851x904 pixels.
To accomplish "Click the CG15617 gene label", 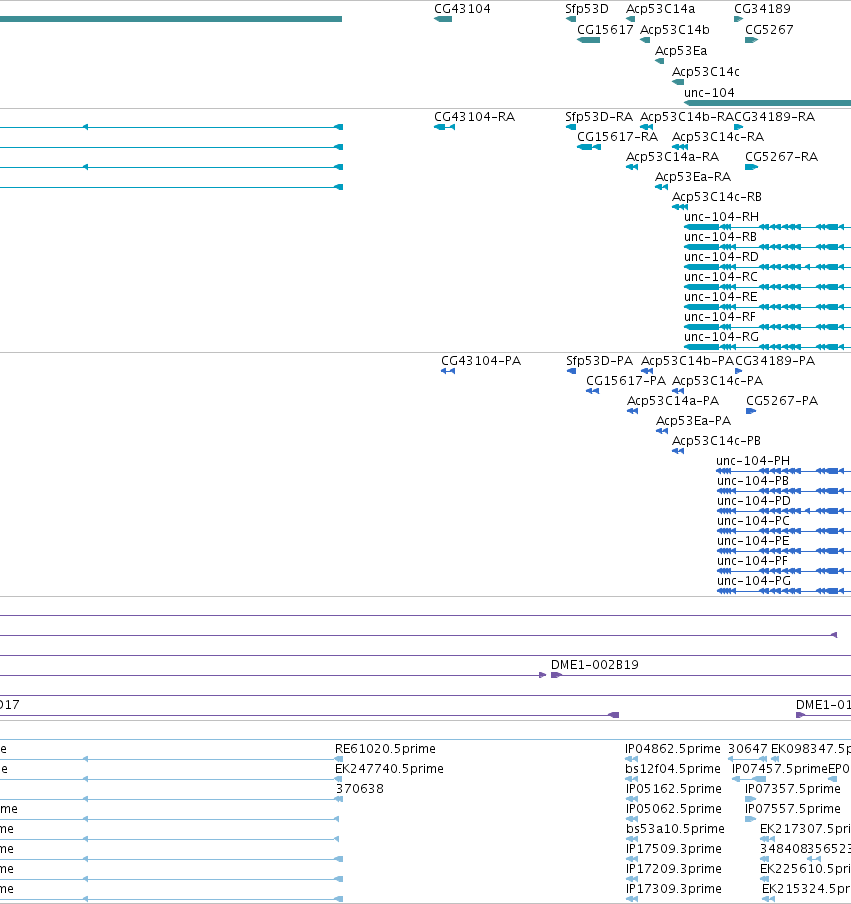I will click(x=605, y=29).
